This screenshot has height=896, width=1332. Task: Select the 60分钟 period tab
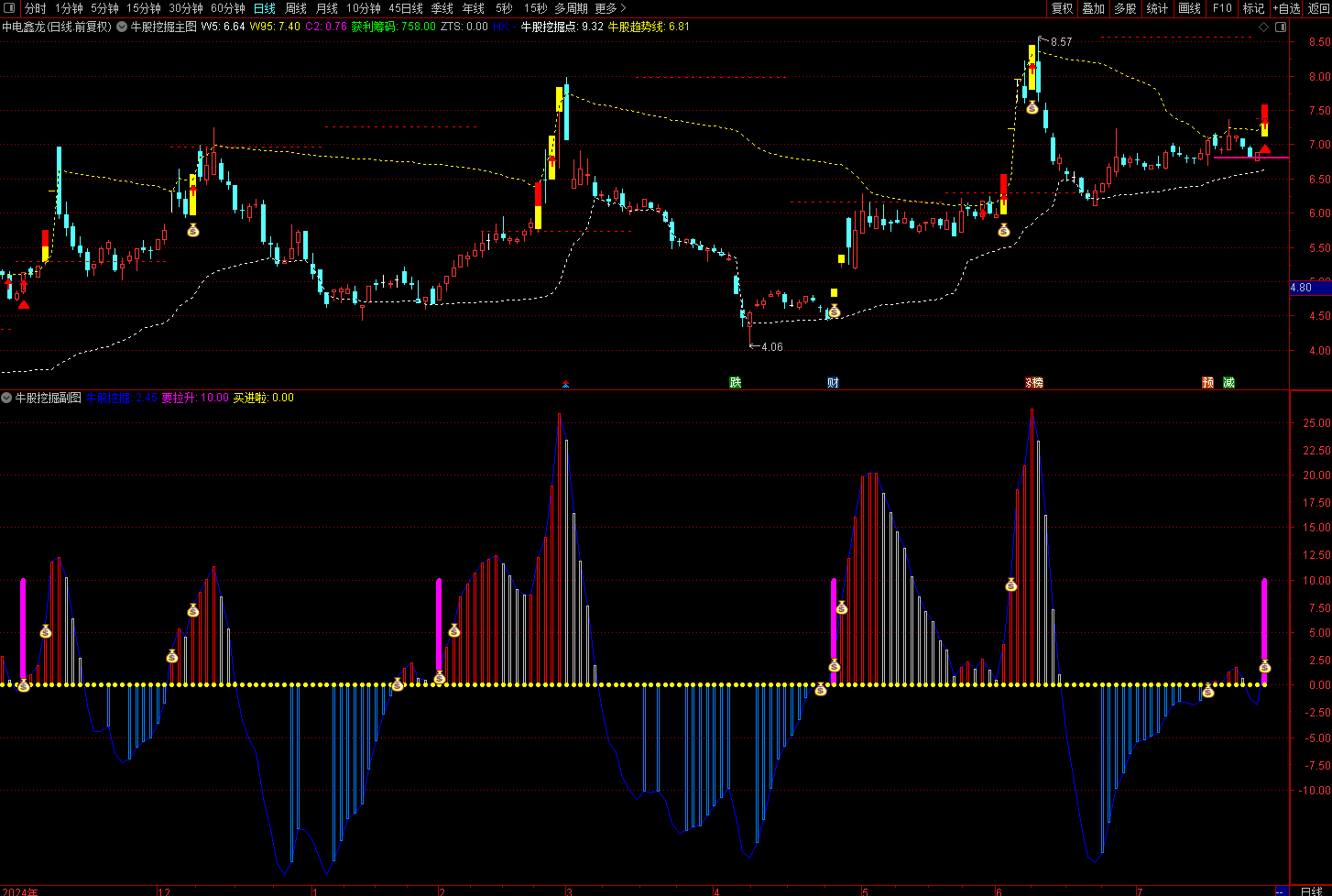tap(228, 8)
